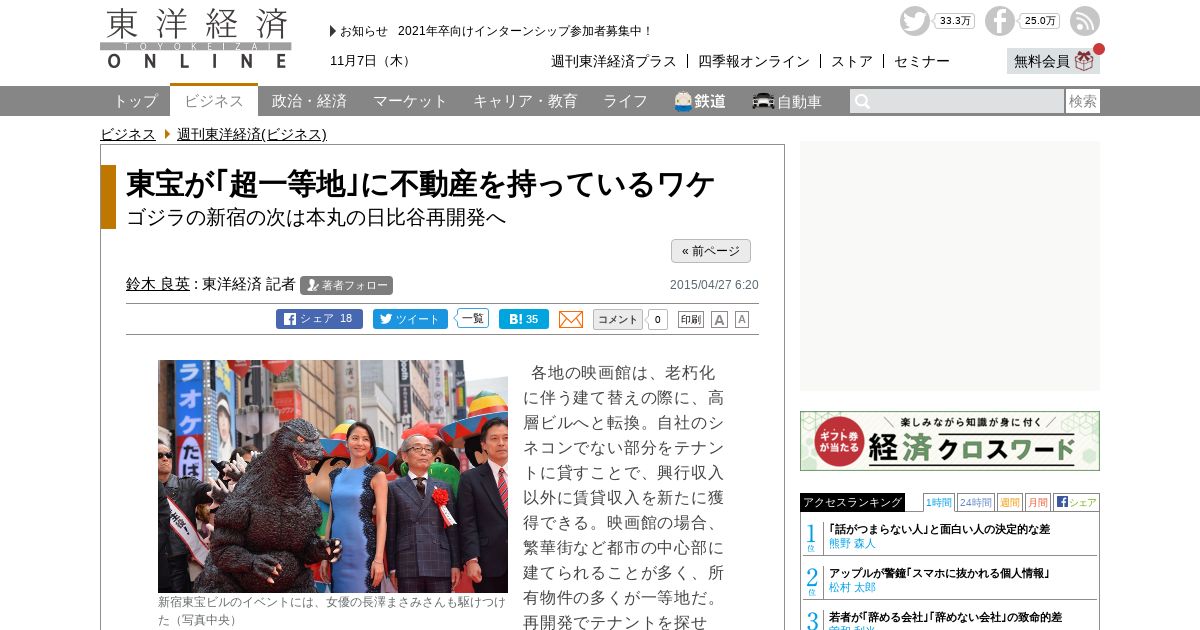Click the comment count 0 bubble

click(657, 319)
